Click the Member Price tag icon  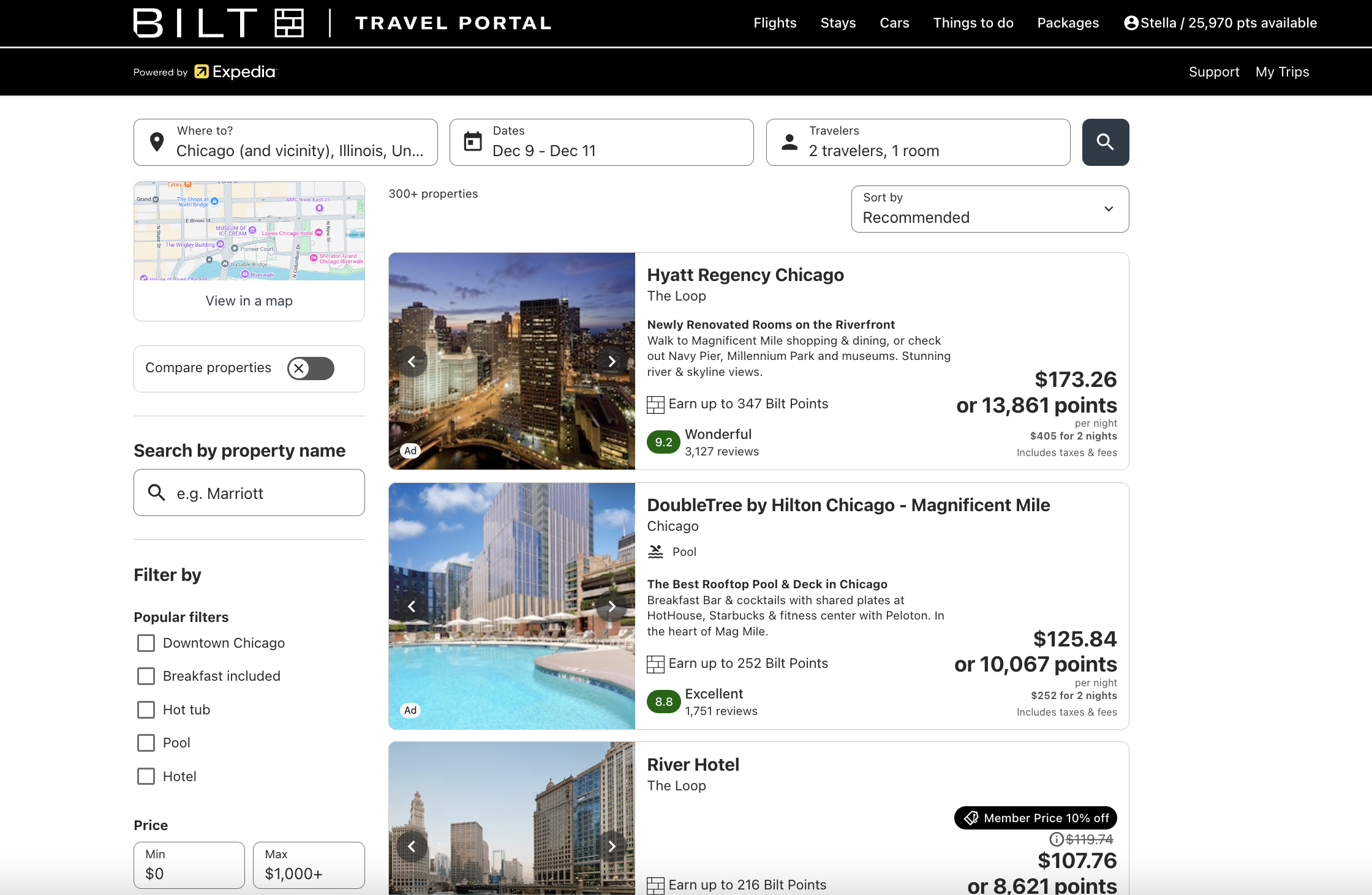(x=971, y=818)
